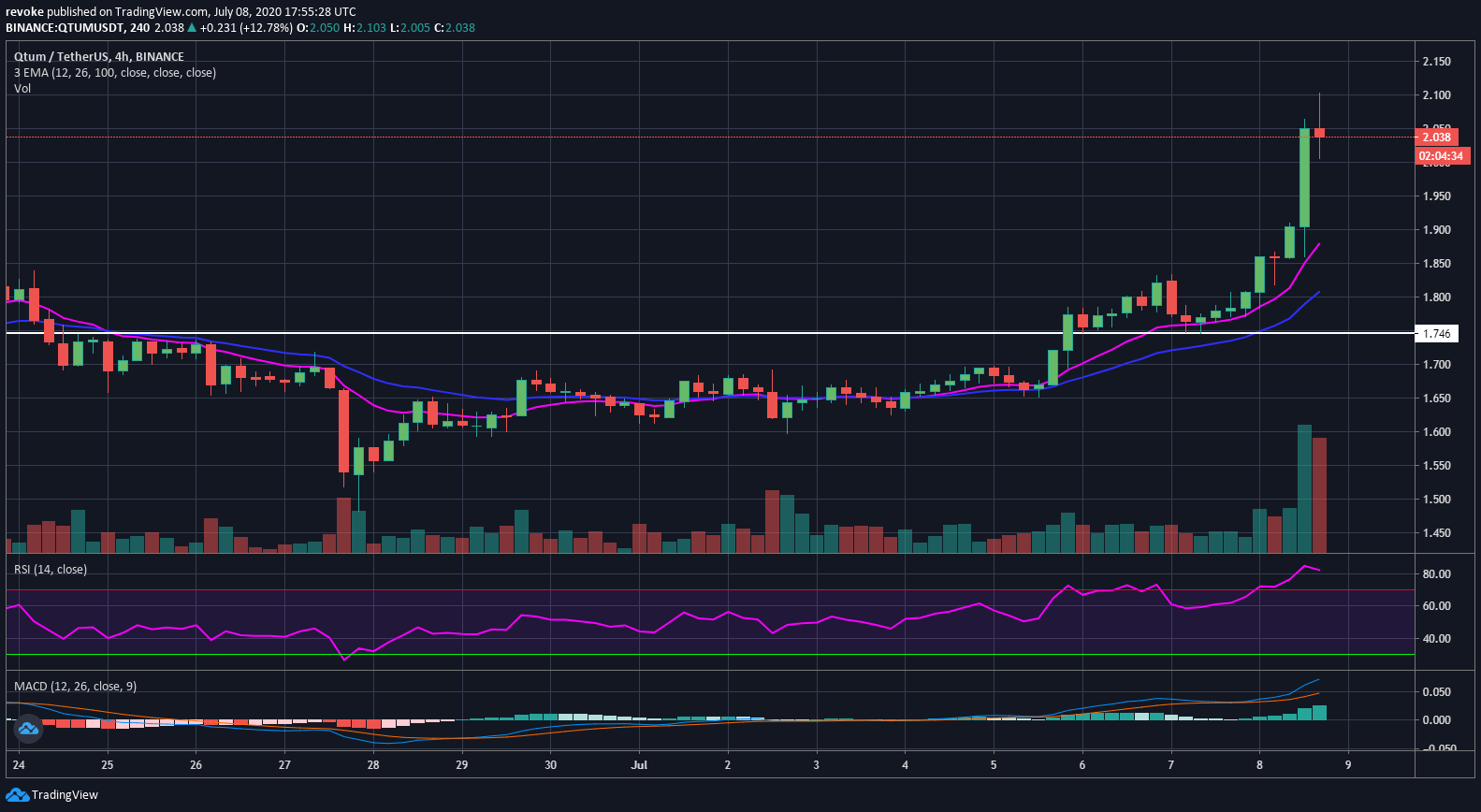This screenshot has width=1481, height=812.
Task: Click the 1.700 price axis label
Action: 1436,365
